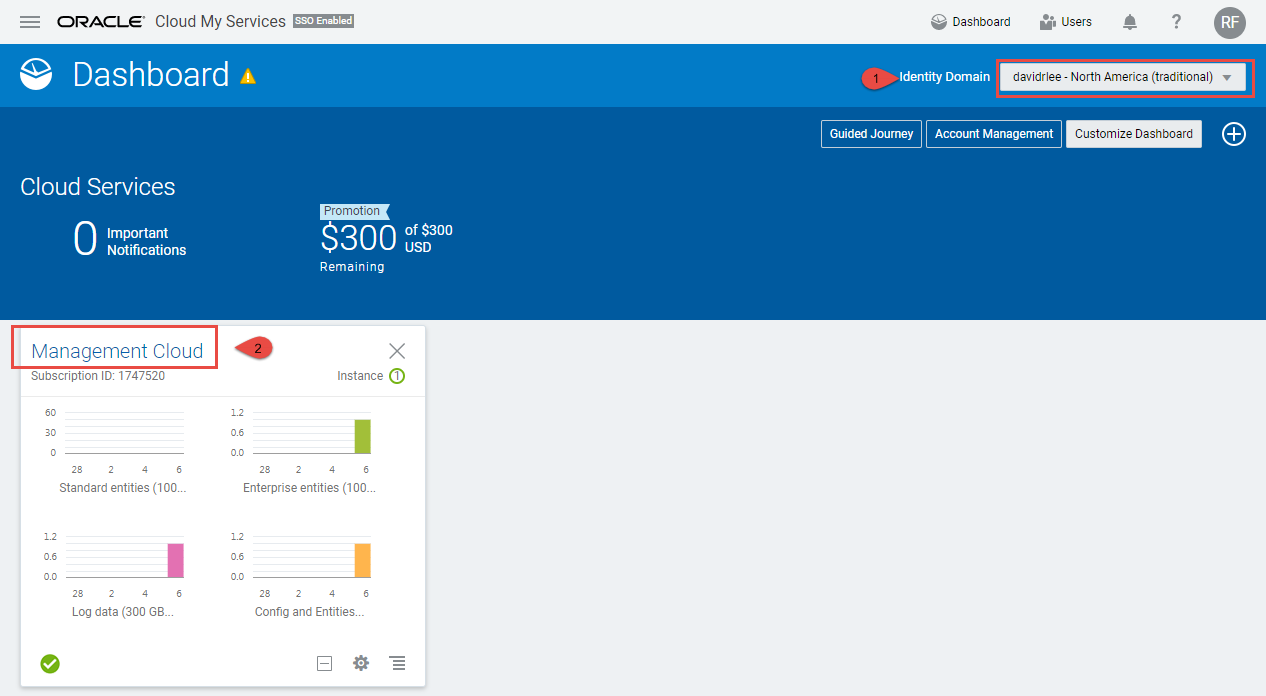Collapse the Management Cloud tile with minus icon
Image resolution: width=1266 pixels, height=696 pixels.
[x=324, y=663]
